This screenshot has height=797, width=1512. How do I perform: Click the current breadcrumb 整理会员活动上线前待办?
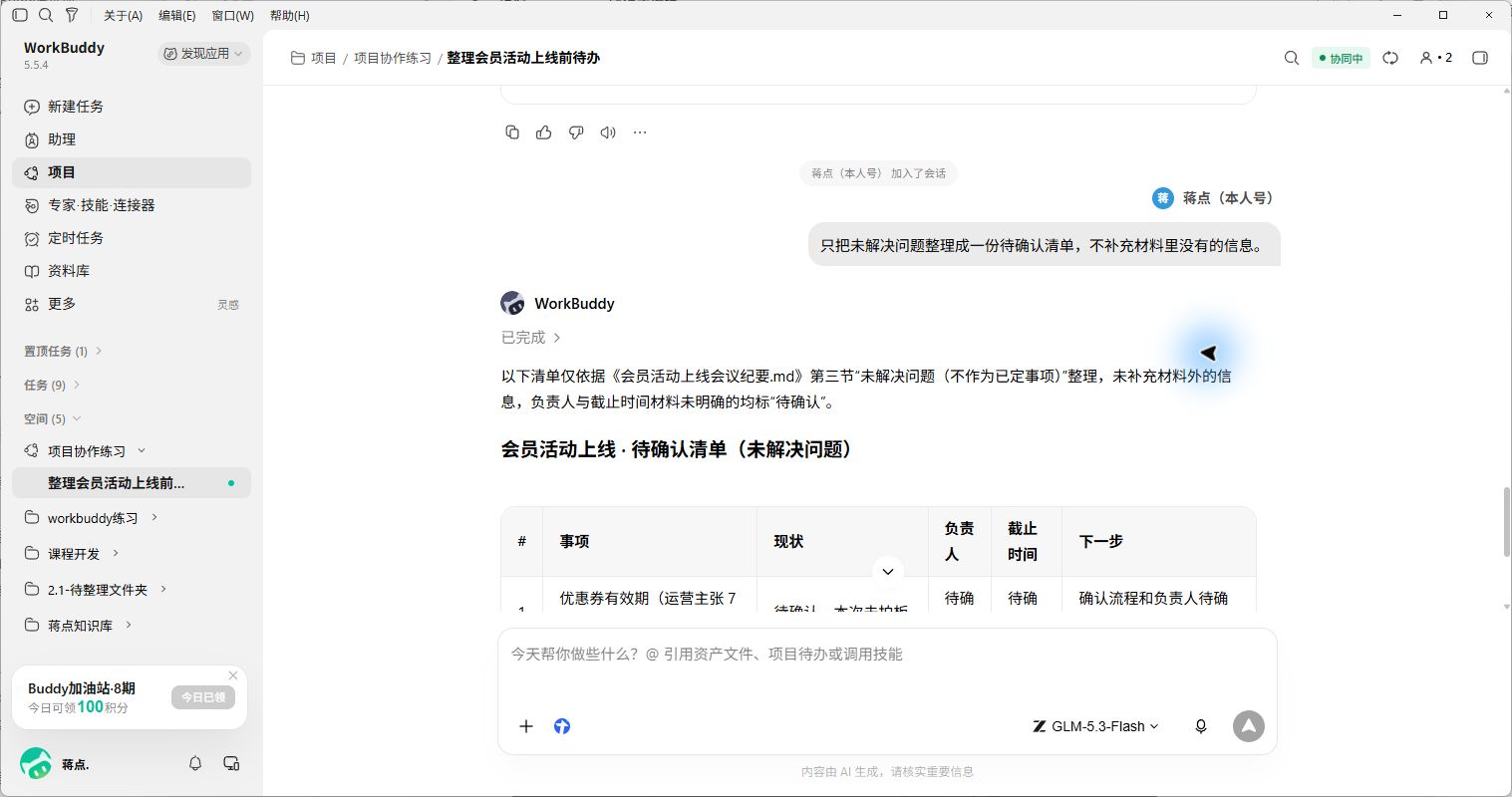(x=523, y=58)
